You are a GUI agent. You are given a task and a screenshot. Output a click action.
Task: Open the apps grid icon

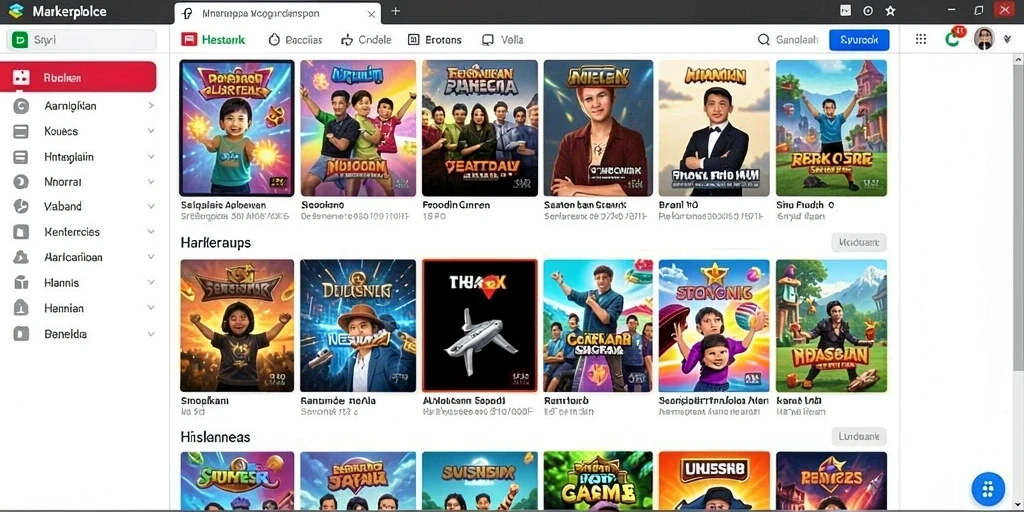coord(921,39)
